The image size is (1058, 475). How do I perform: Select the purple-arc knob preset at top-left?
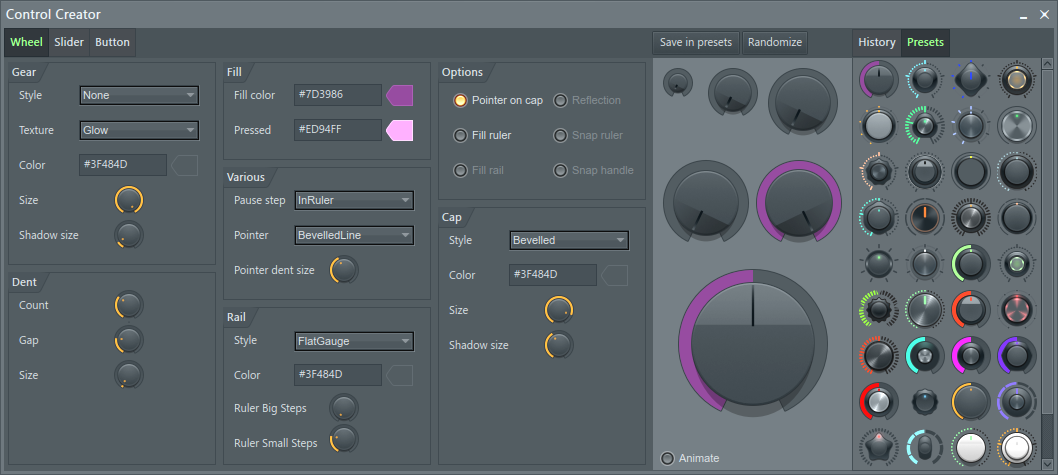[878, 79]
